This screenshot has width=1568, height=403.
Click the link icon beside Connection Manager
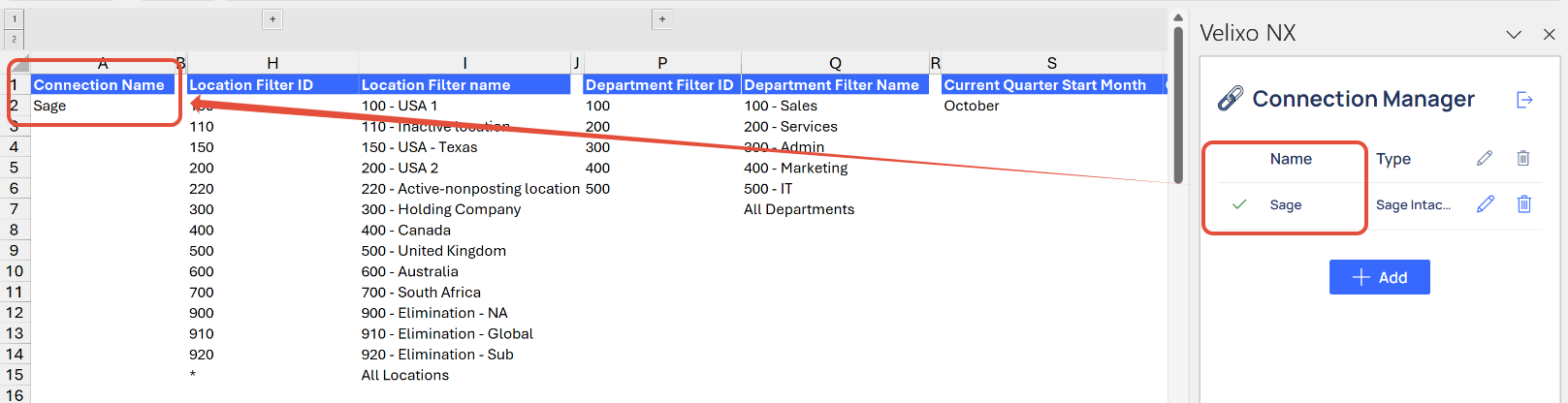pos(1231,99)
